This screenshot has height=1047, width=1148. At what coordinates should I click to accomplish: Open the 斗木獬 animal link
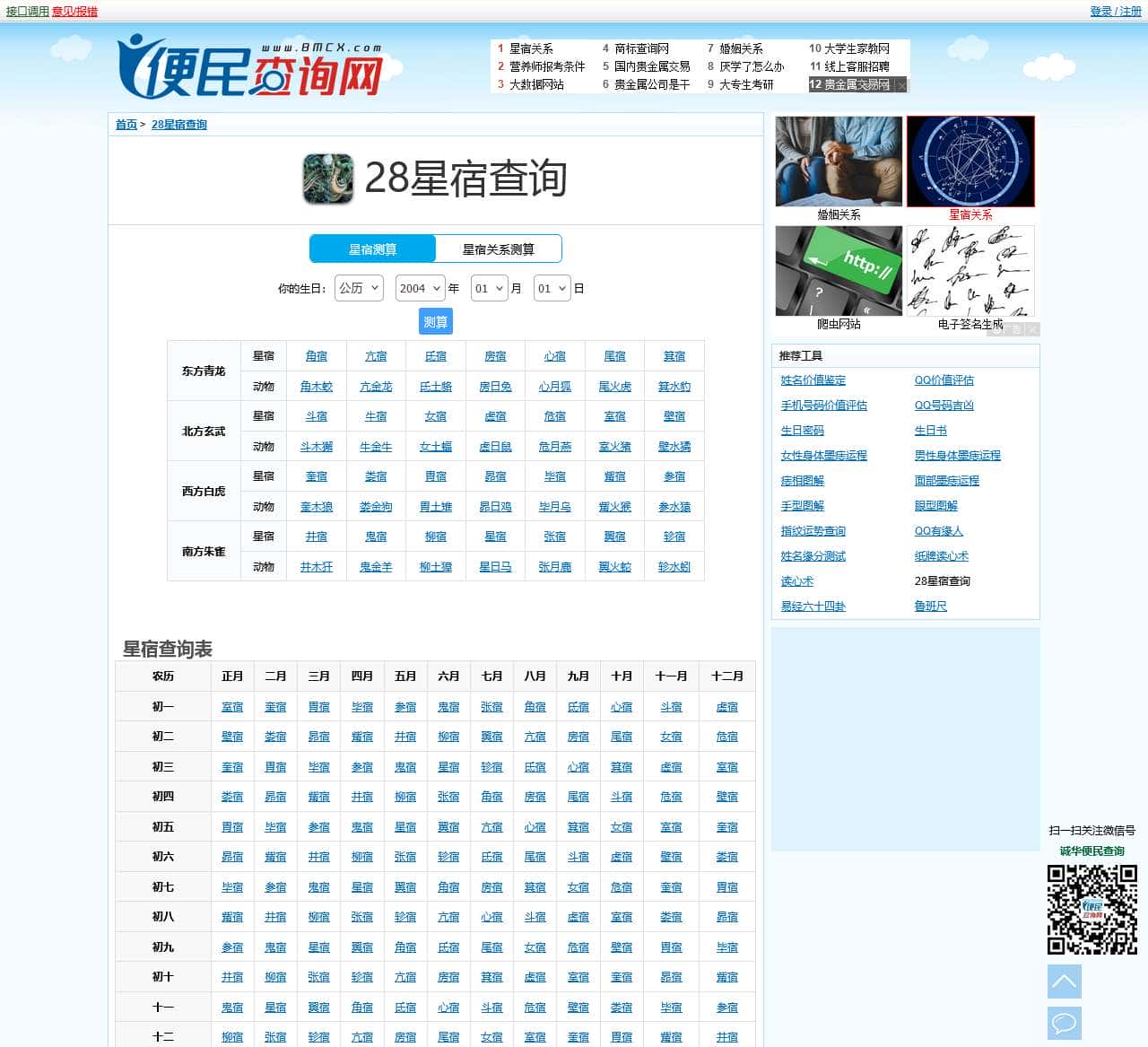coord(317,447)
